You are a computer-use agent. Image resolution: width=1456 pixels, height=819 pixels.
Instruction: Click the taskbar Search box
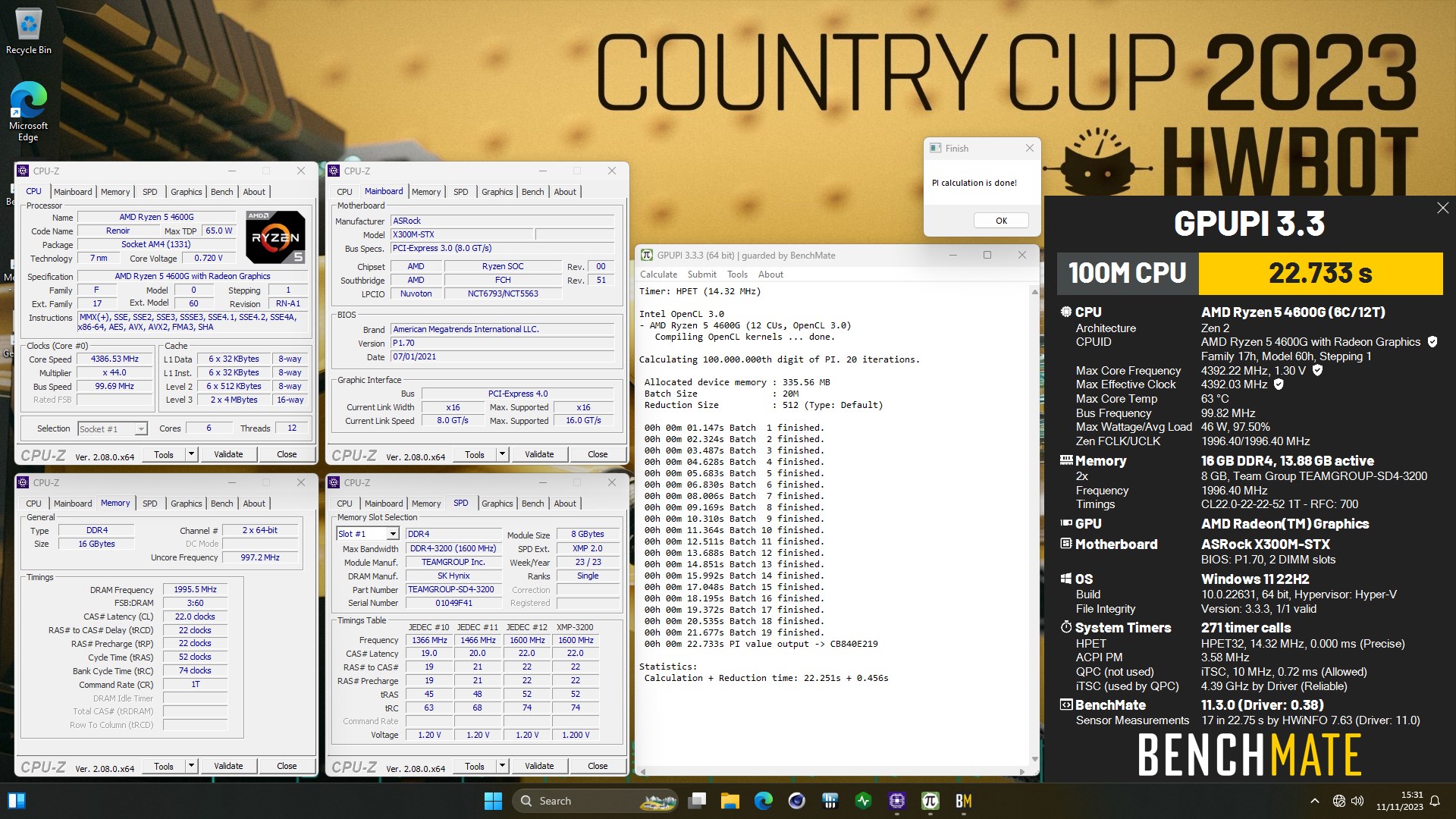[x=595, y=801]
